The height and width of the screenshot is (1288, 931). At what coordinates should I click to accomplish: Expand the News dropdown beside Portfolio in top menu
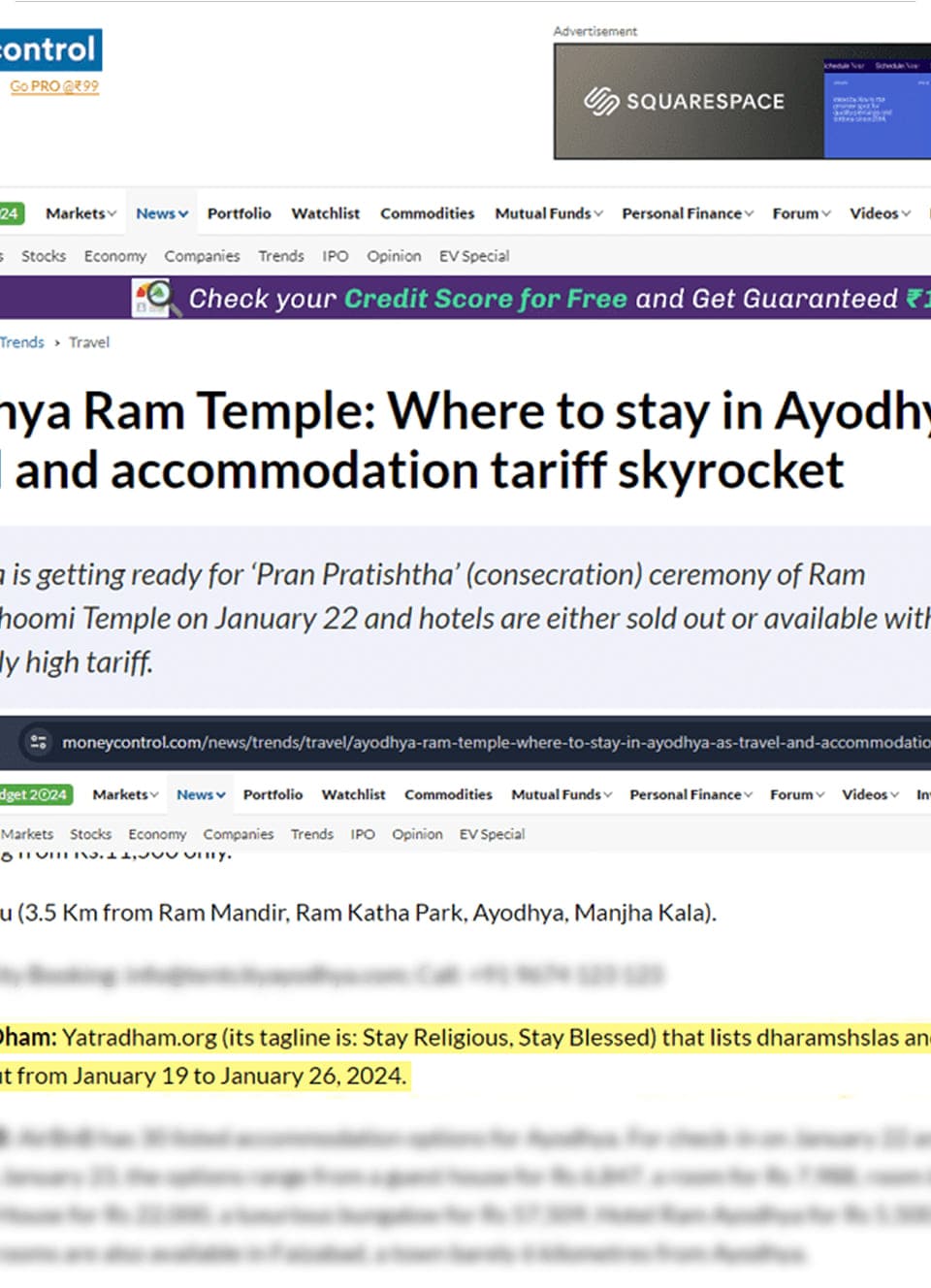(x=162, y=213)
